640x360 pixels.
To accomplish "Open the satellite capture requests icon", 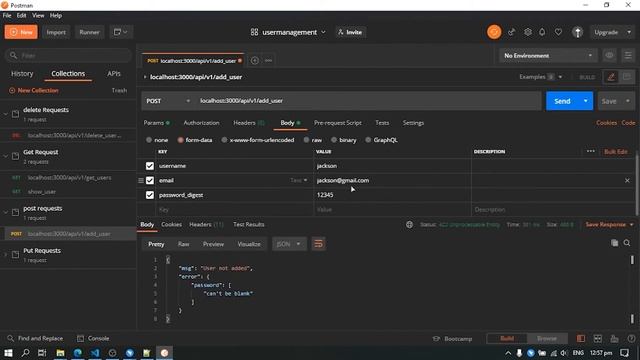I will coord(511,32).
